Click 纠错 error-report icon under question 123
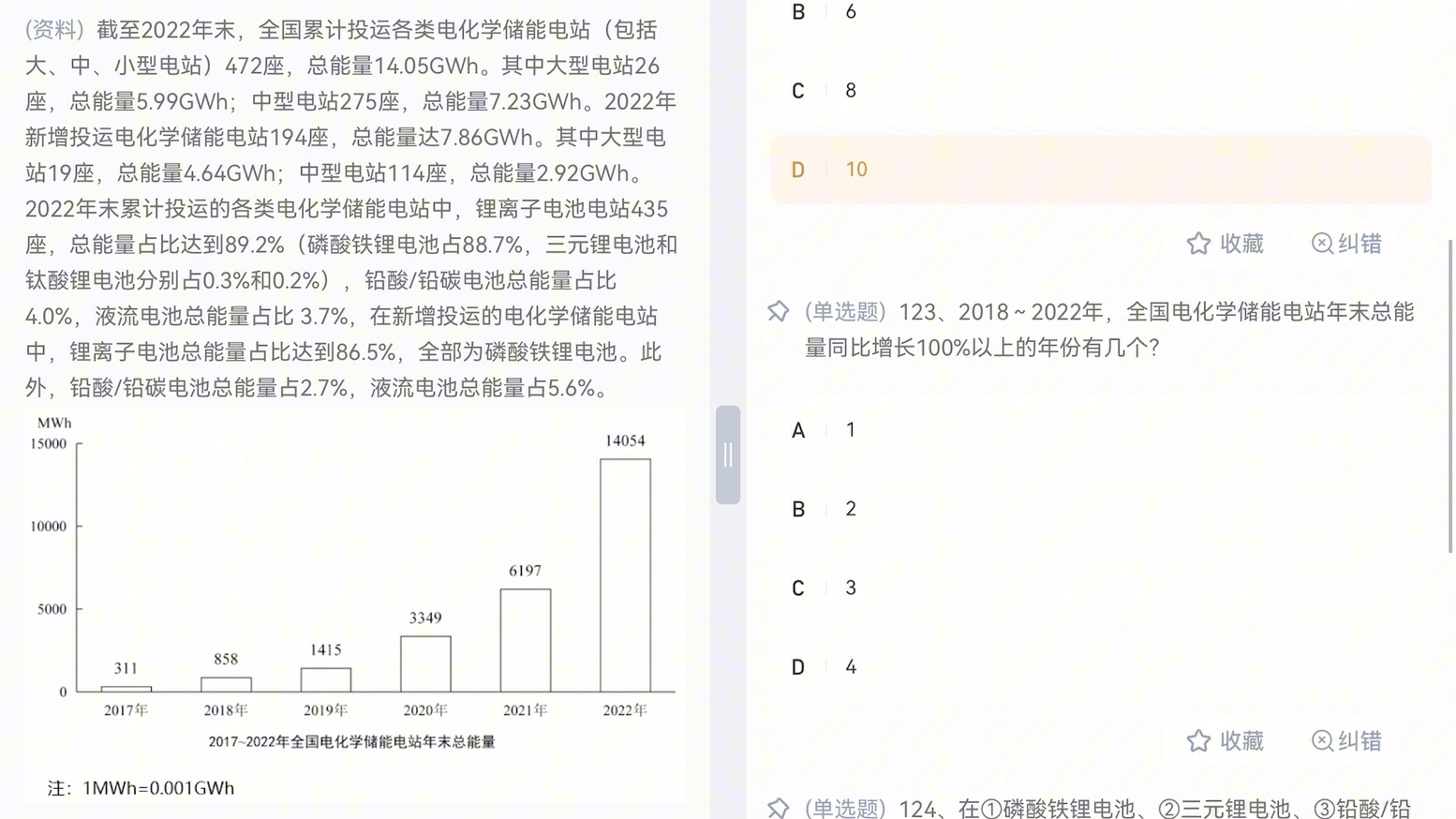This screenshot has height=819, width=1456. (x=1322, y=741)
